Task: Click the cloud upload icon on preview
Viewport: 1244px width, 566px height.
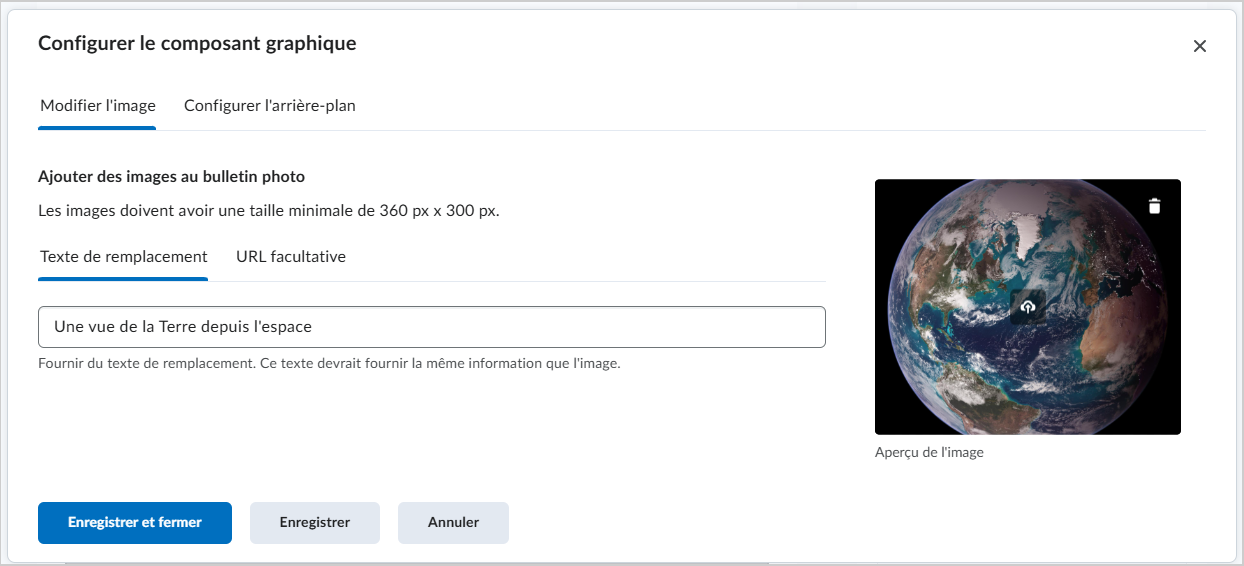Action: (1028, 307)
